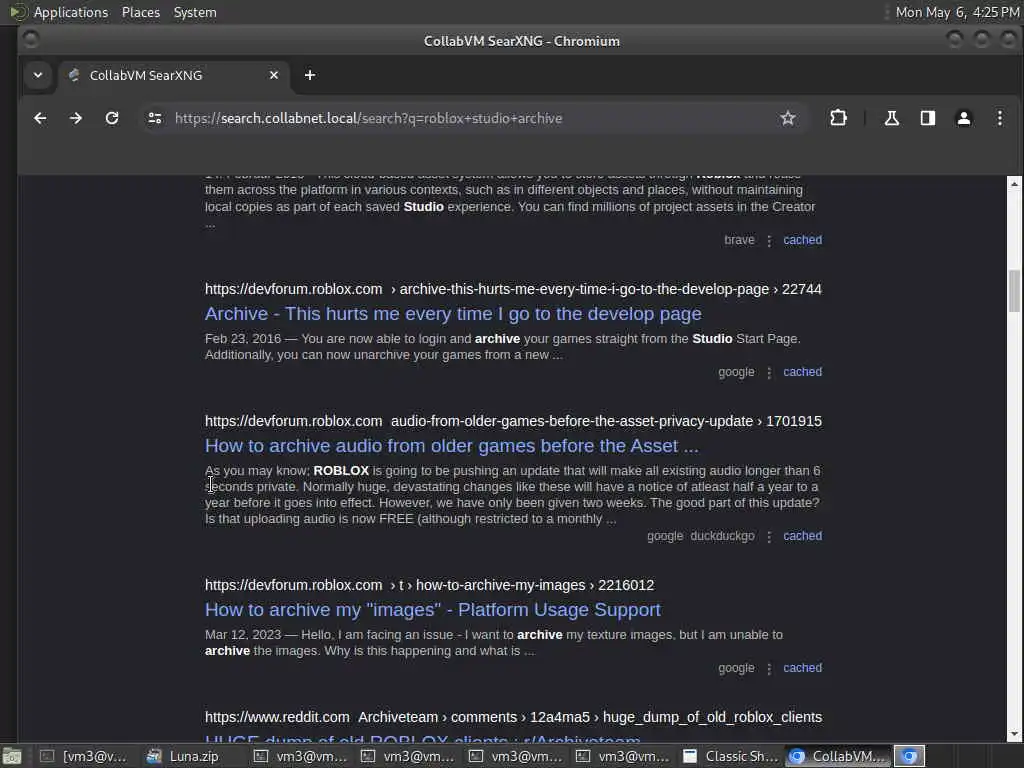Toggle the browser side panel
Viewport: 1024px width, 768px height.
[x=927, y=118]
